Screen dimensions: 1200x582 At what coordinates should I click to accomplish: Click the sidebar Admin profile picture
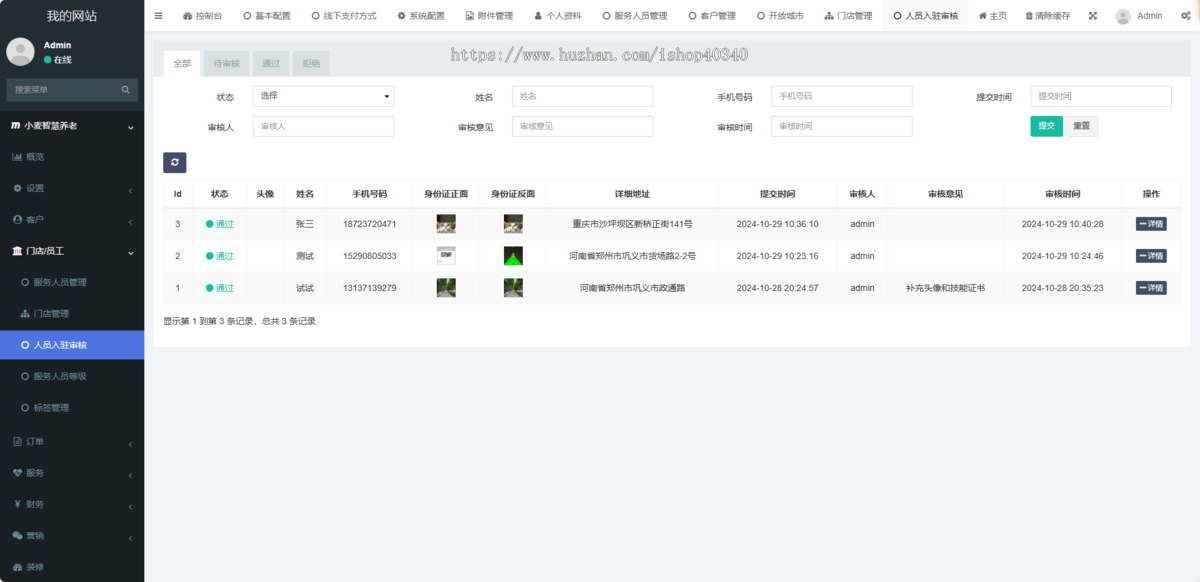21,53
